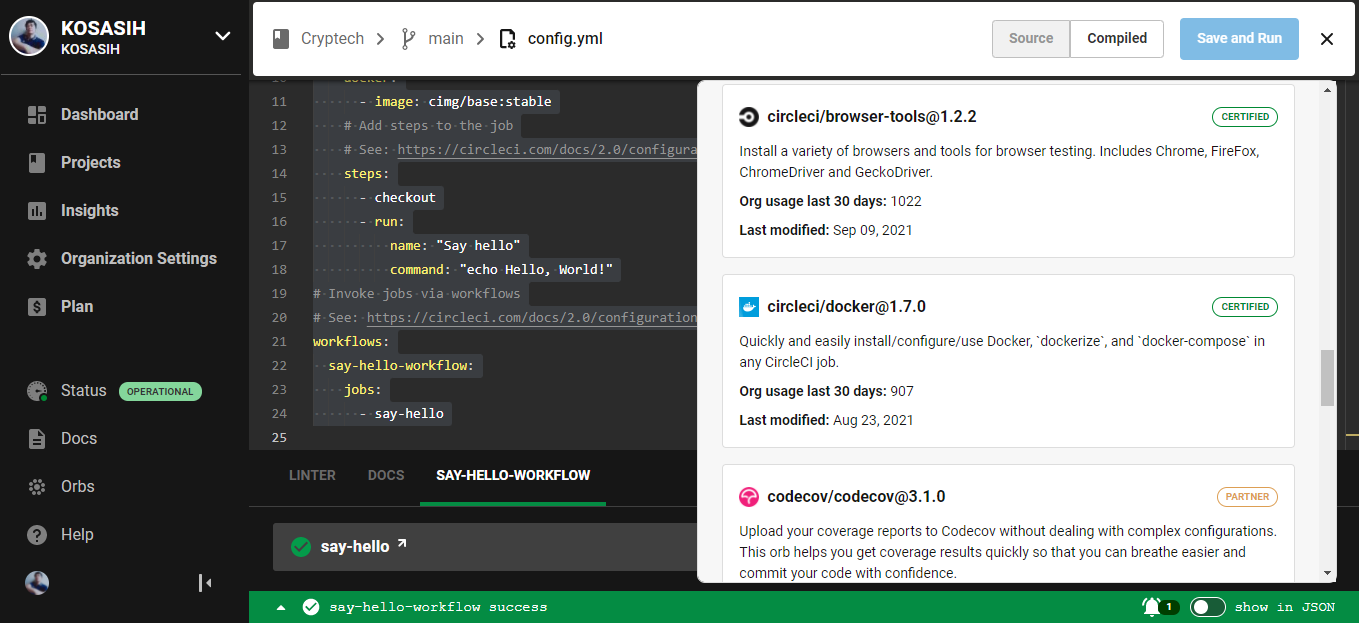The image size is (1359, 623).
Task: Click 'Last modified: Aug 23, 2021'
Action: pyautogui.click(x=826, y=420)
